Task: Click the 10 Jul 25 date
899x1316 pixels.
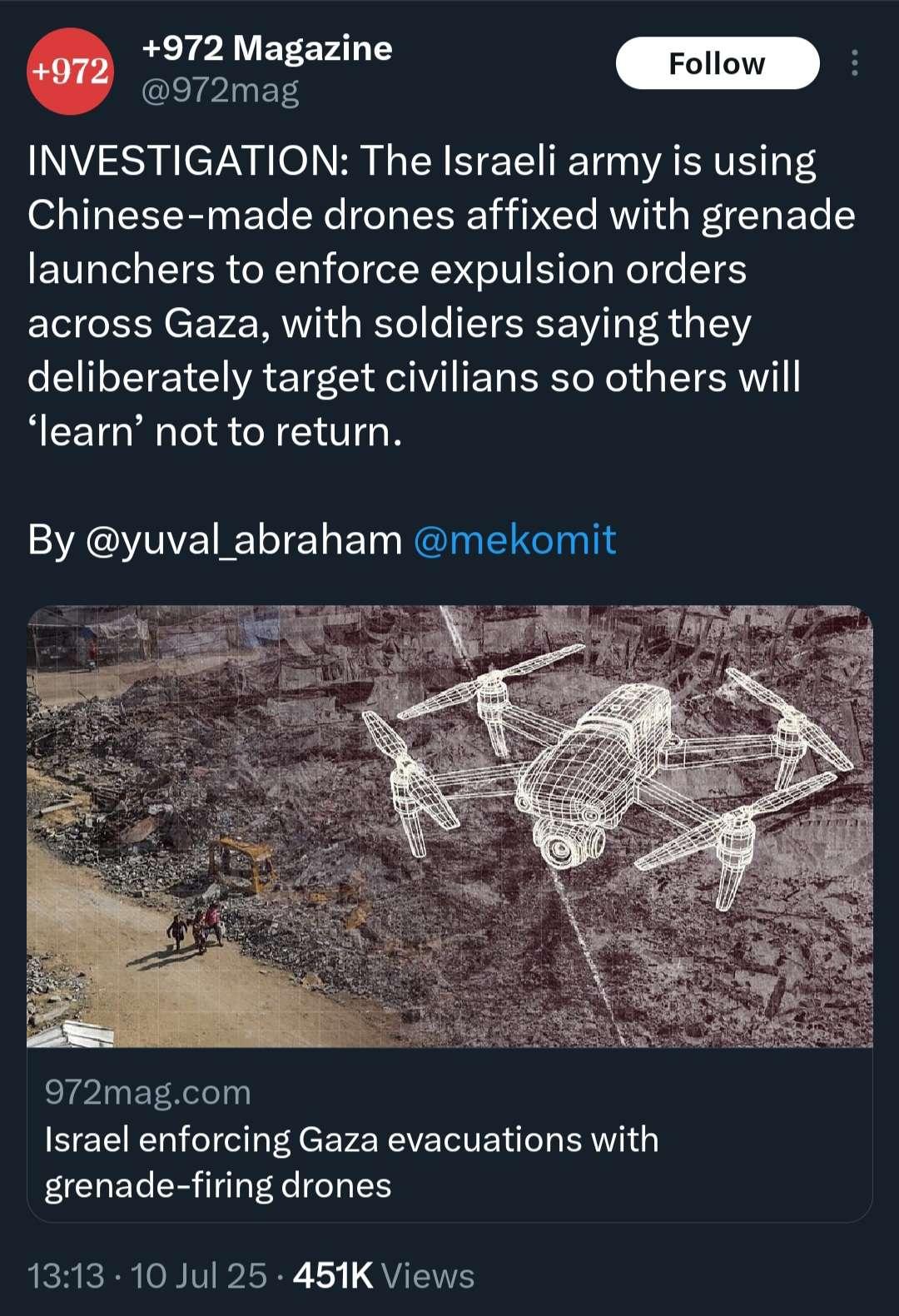Action: (198, 1275)
